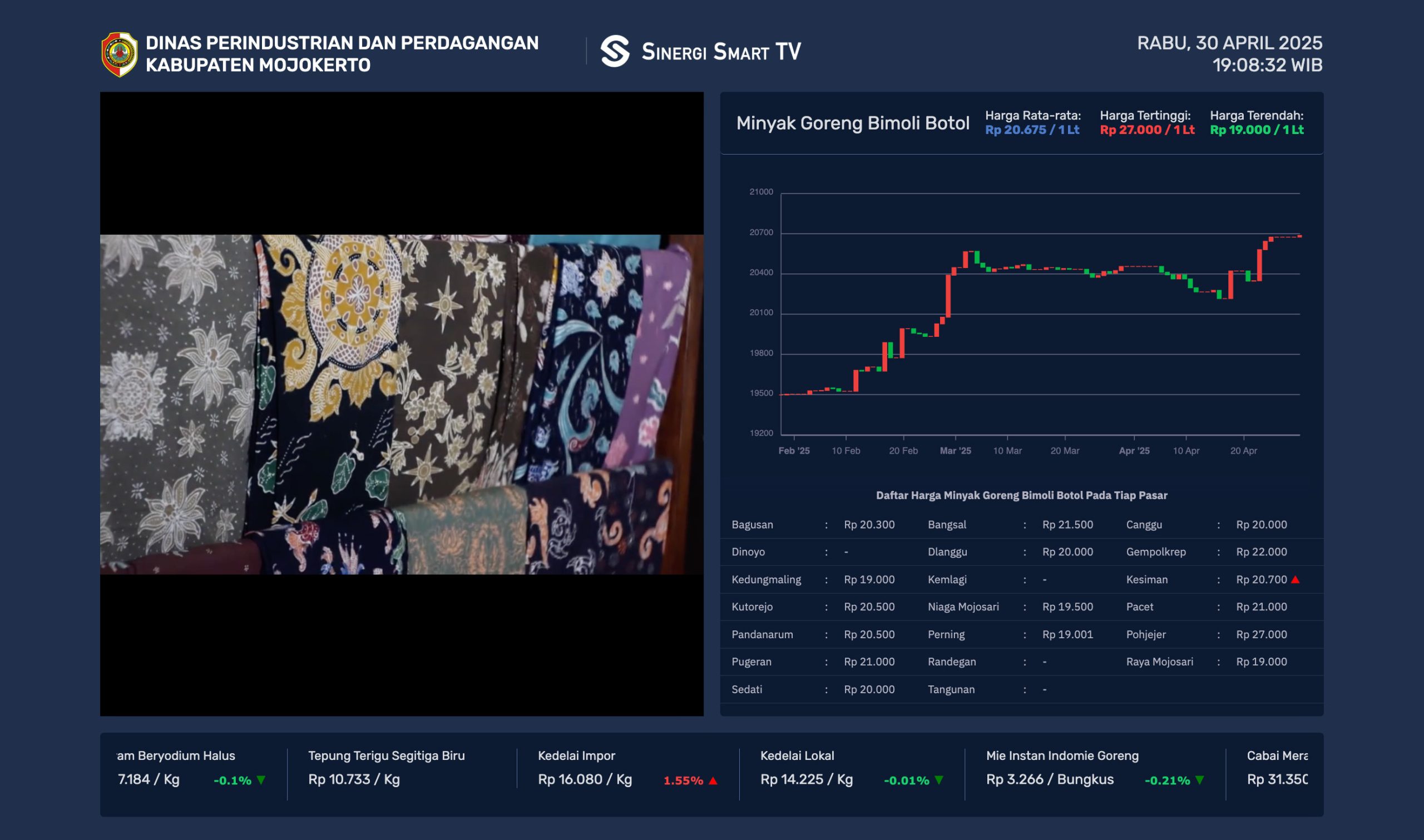Click the Canggu market name

tap(1144, 525)
